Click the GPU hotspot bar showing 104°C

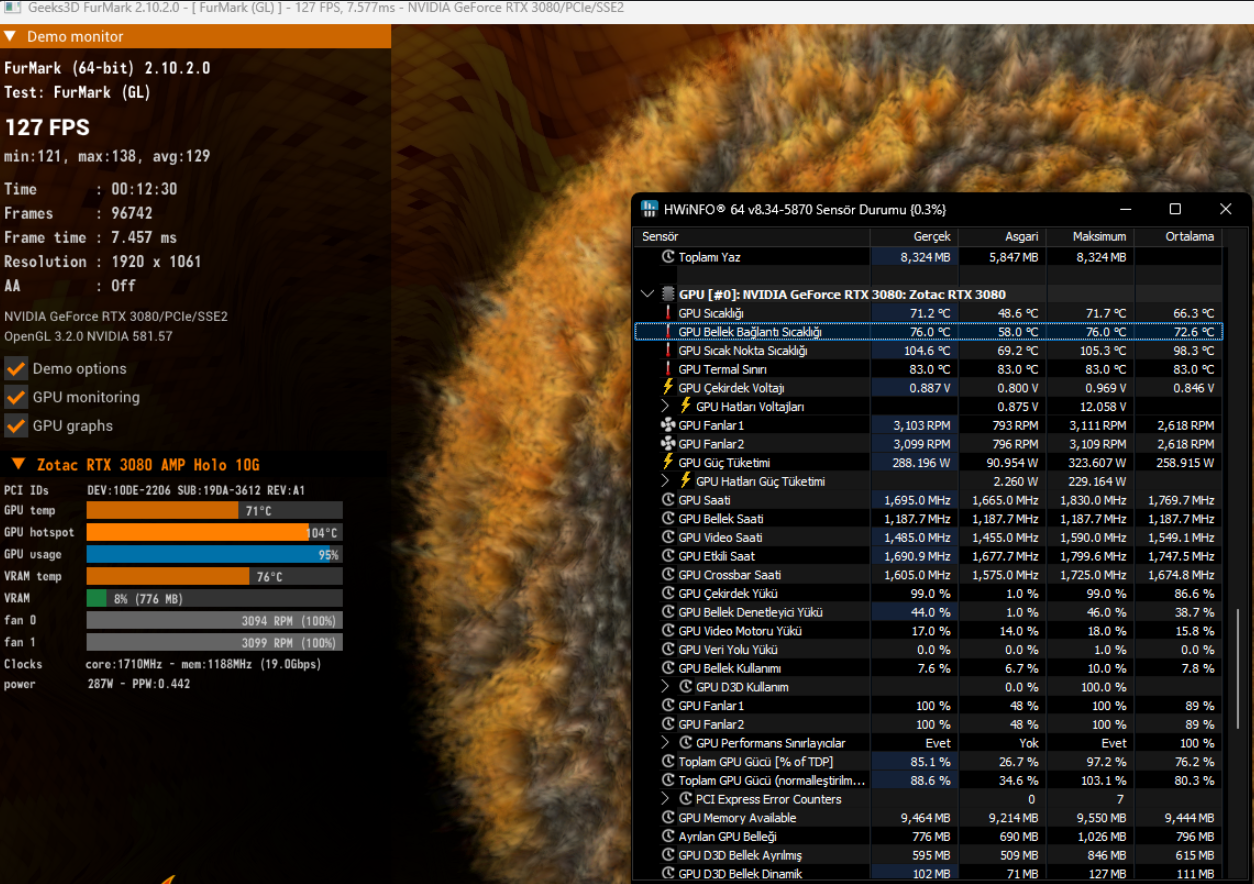(214, 533)
